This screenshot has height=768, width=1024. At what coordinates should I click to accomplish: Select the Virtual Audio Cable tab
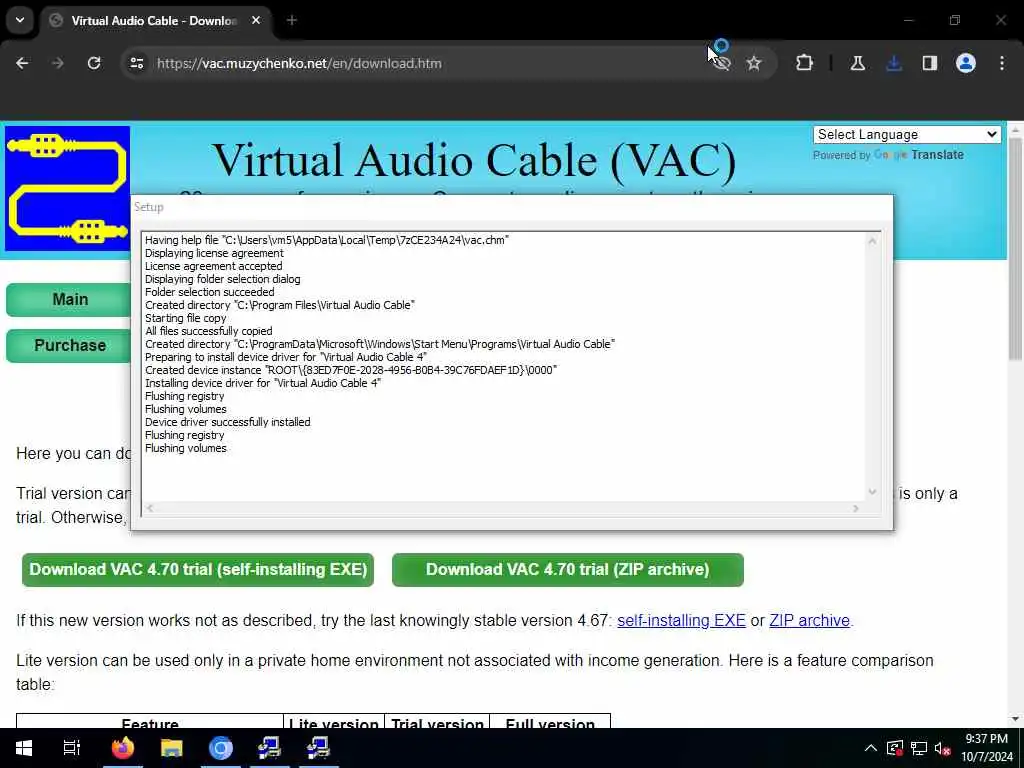click(x=157, y=20)
